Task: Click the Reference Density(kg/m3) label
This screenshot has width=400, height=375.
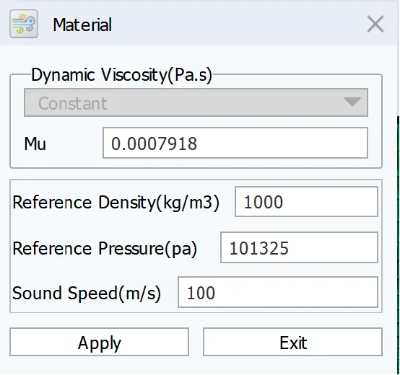Action: [x=116, y=202]
